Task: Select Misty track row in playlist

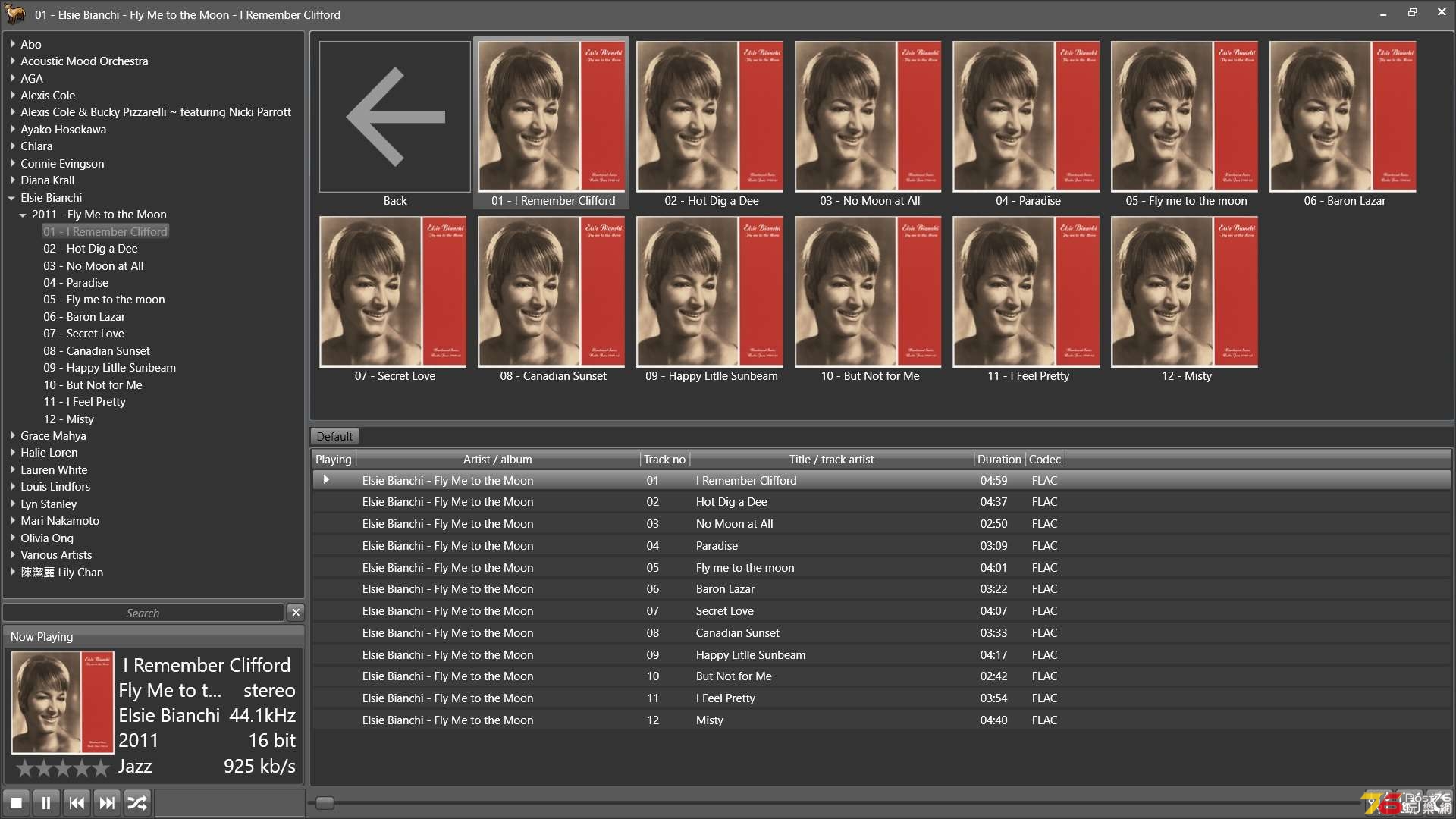Action: click(x=881, y=720)
